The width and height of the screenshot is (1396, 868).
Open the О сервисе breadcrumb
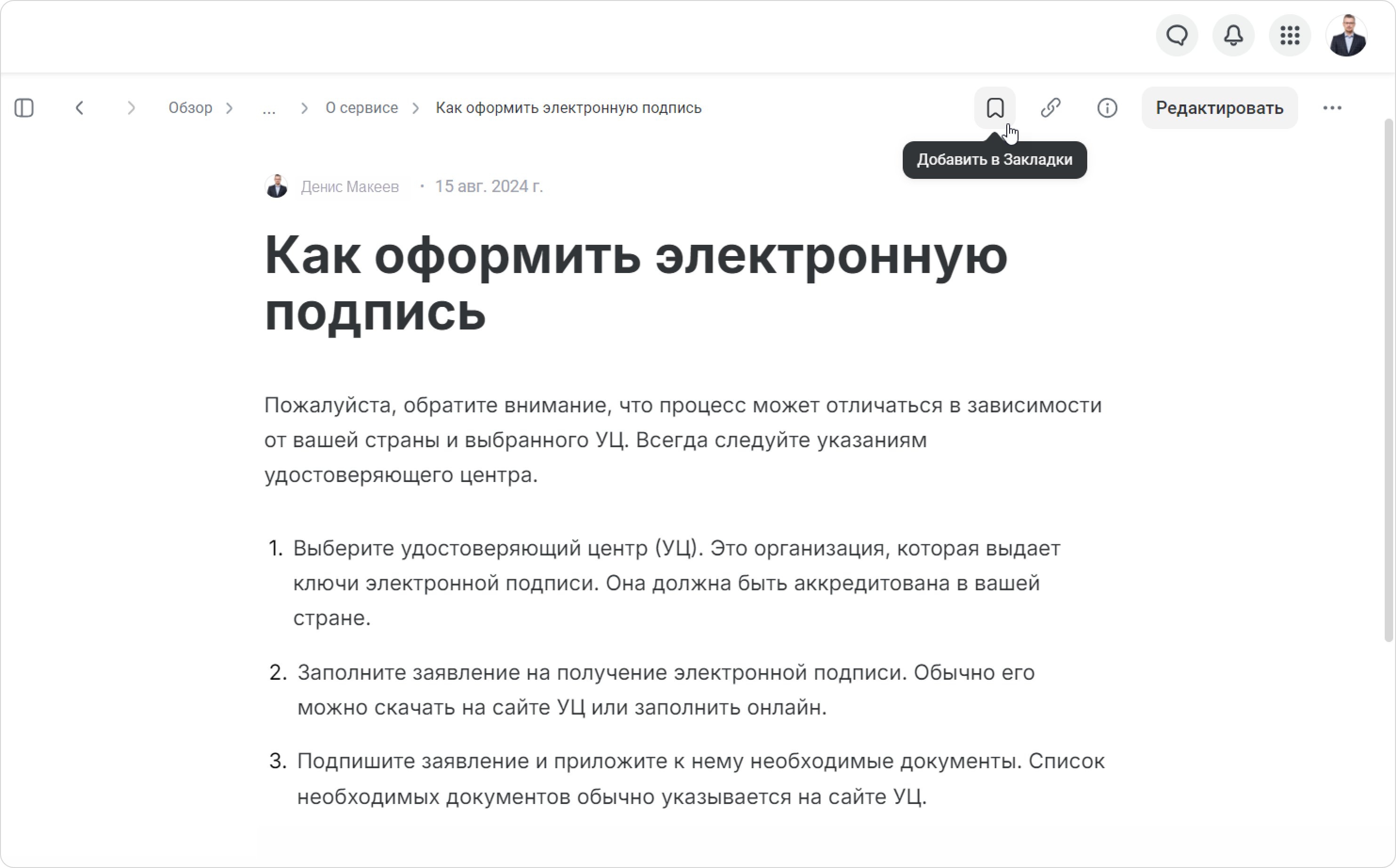coord(361,108)
